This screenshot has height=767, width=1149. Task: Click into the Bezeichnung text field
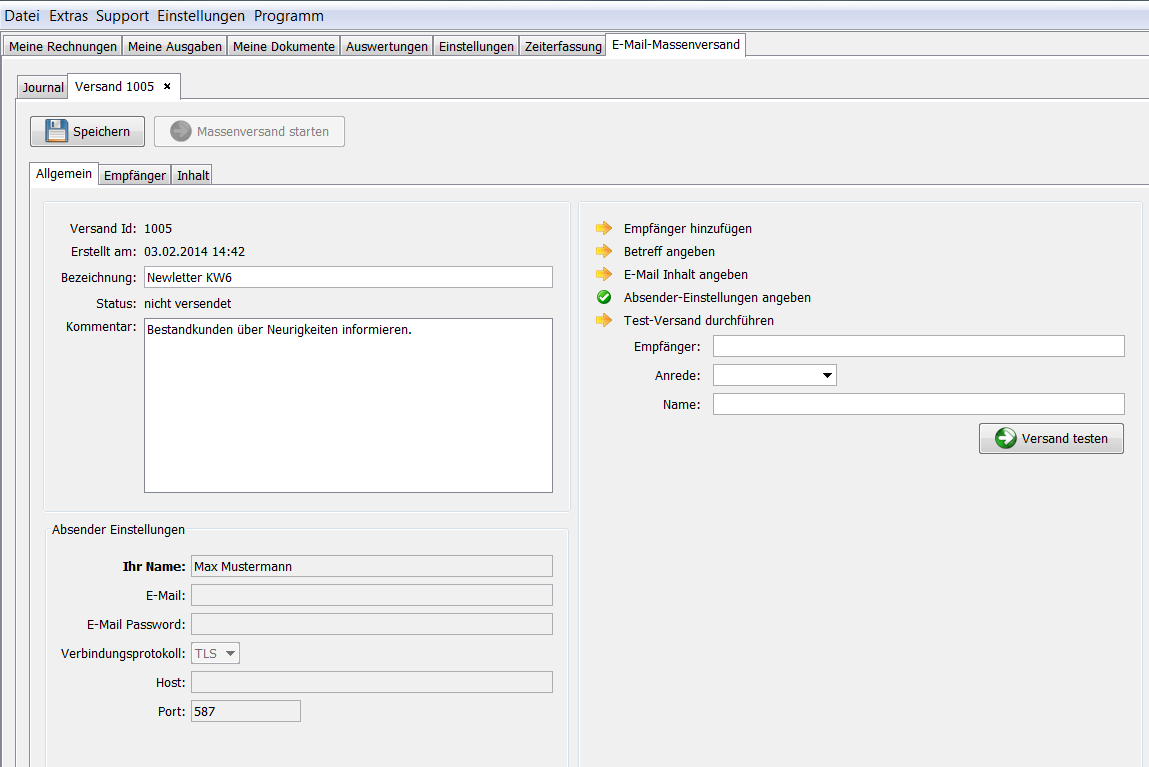348,277
